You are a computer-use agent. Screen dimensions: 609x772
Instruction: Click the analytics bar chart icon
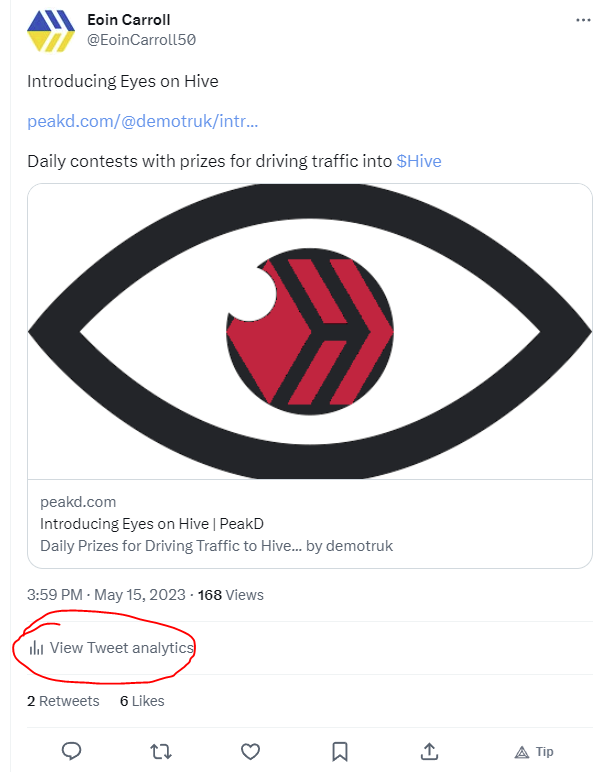36,648
